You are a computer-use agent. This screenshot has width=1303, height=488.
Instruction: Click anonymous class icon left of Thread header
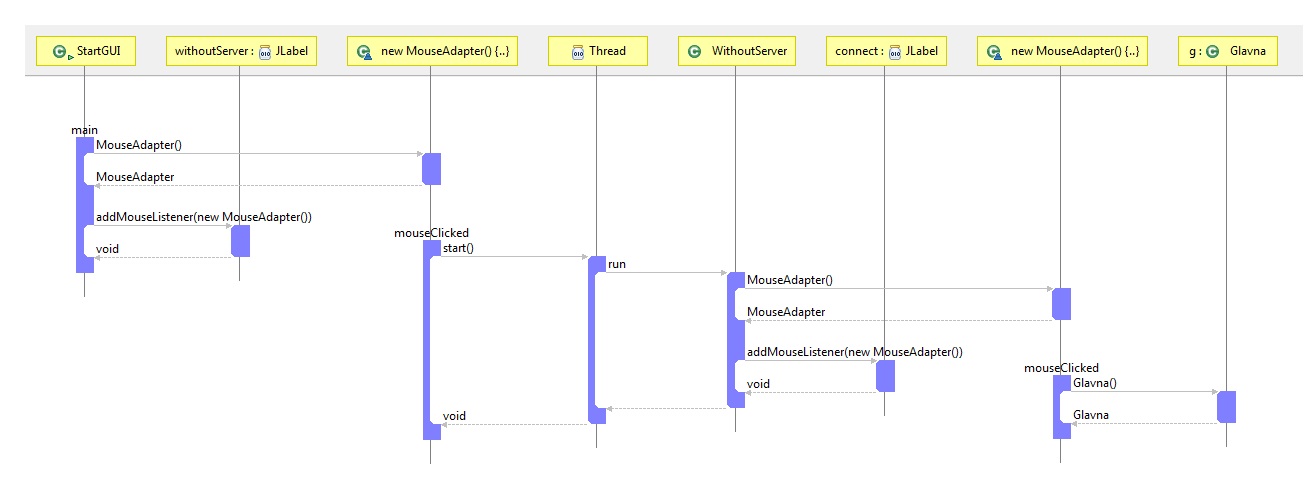pyautogui.click(x=365, y=52)
